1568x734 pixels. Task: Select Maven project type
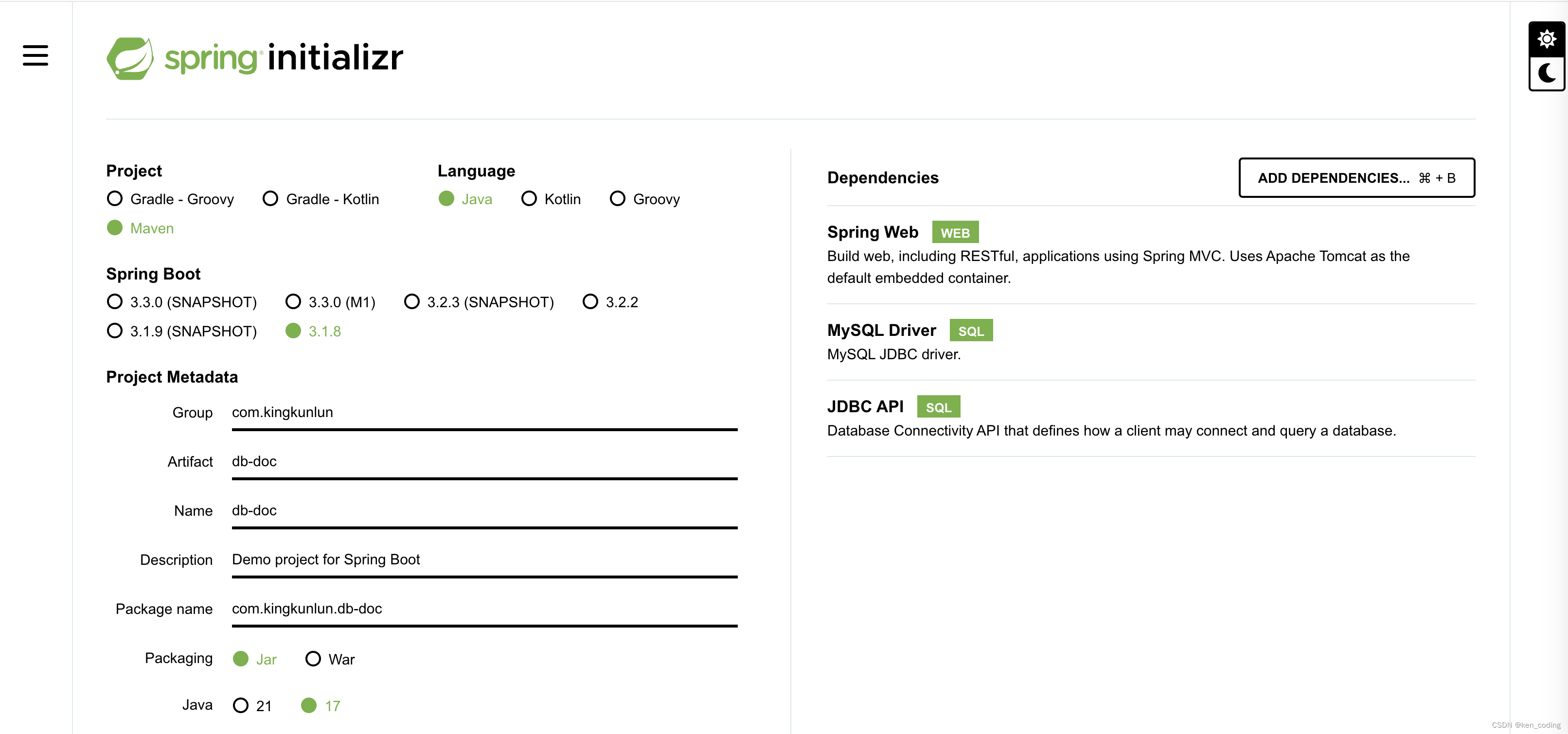tap(141, 228)
